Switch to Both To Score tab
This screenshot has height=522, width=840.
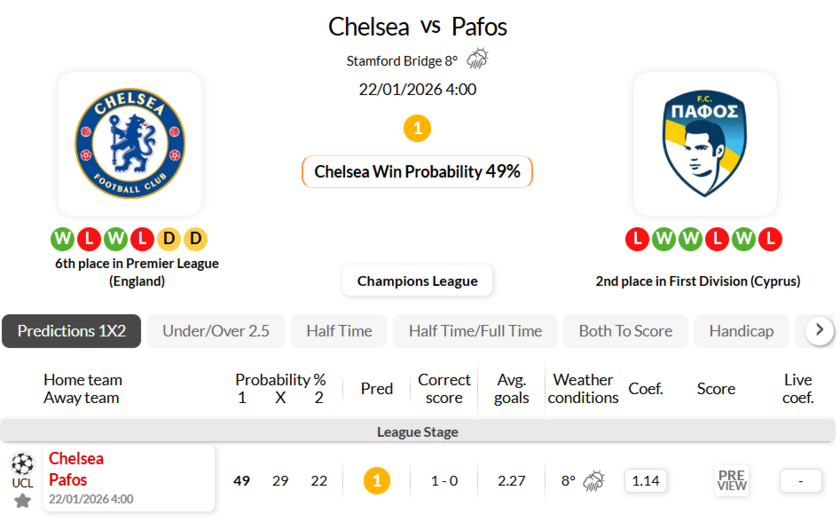pyautogui.click(x=625, y=331)
